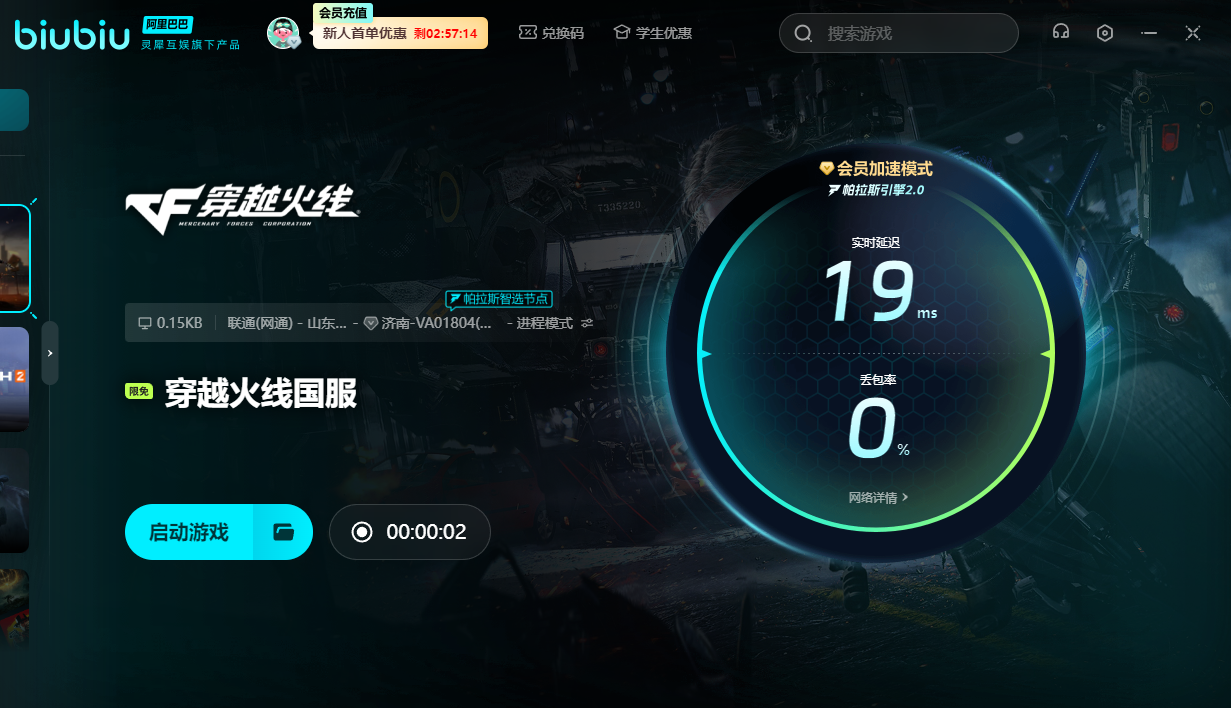The image size is (1231, 708).
Task: Click the 限免 free badge
Action: click(x=138, y=392)
